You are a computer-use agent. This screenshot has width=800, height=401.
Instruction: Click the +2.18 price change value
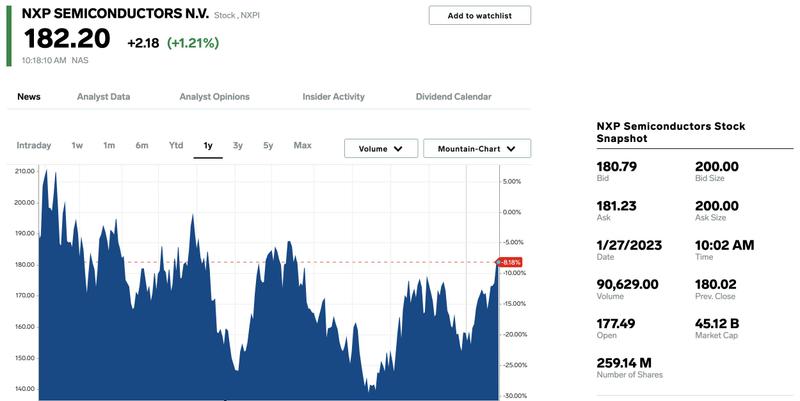(143, 43)
